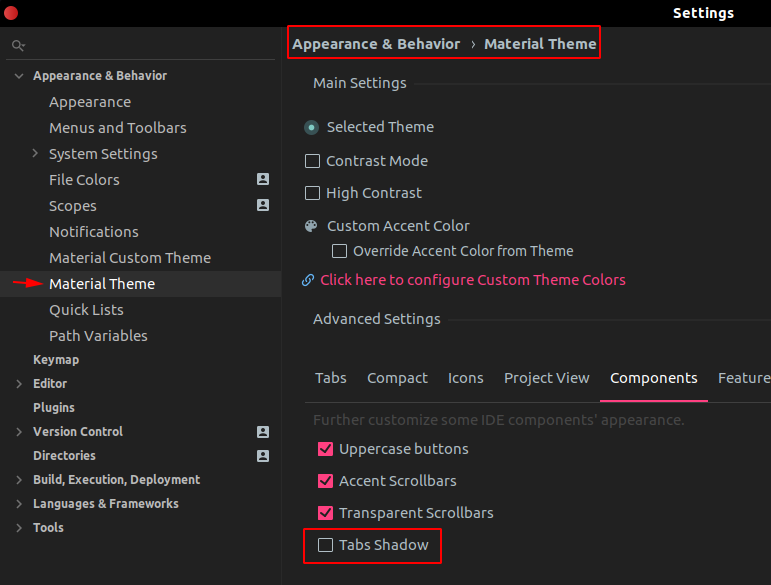Open Material Custom Theme settings
Viewport: 771px width, 585px height.
[130, 258]
